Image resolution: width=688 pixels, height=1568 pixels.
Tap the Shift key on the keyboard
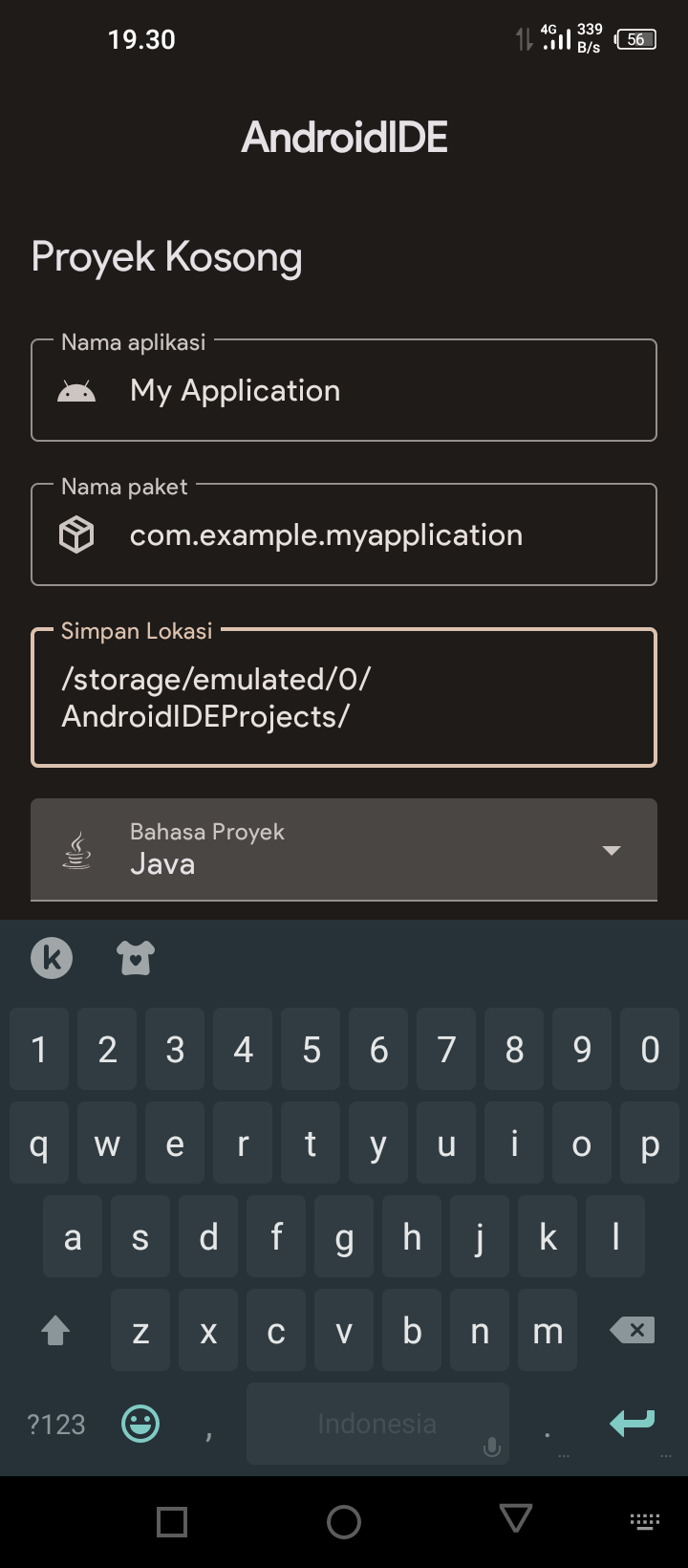click(x=54, y=1330)
